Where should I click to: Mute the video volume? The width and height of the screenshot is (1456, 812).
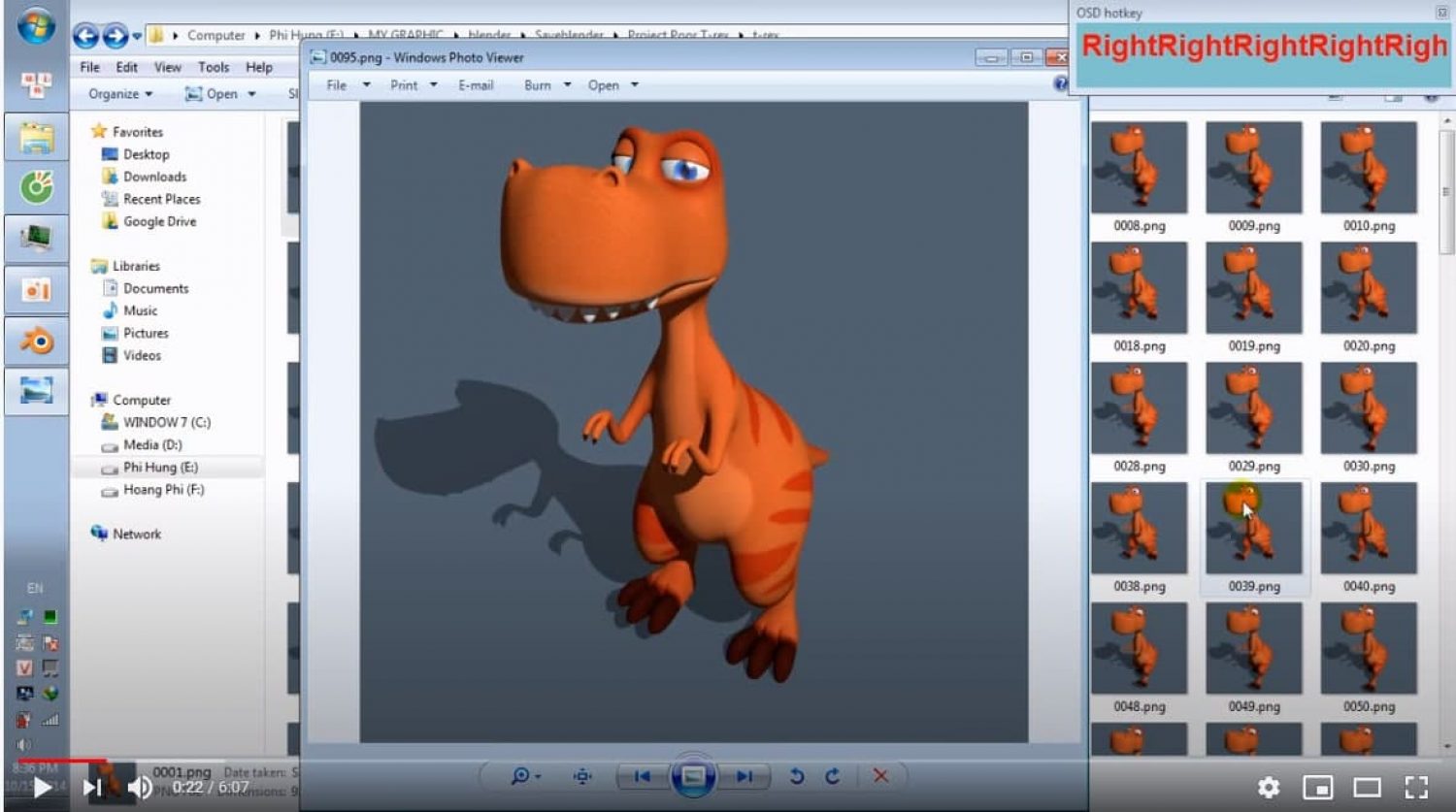[x=141, y=787]
